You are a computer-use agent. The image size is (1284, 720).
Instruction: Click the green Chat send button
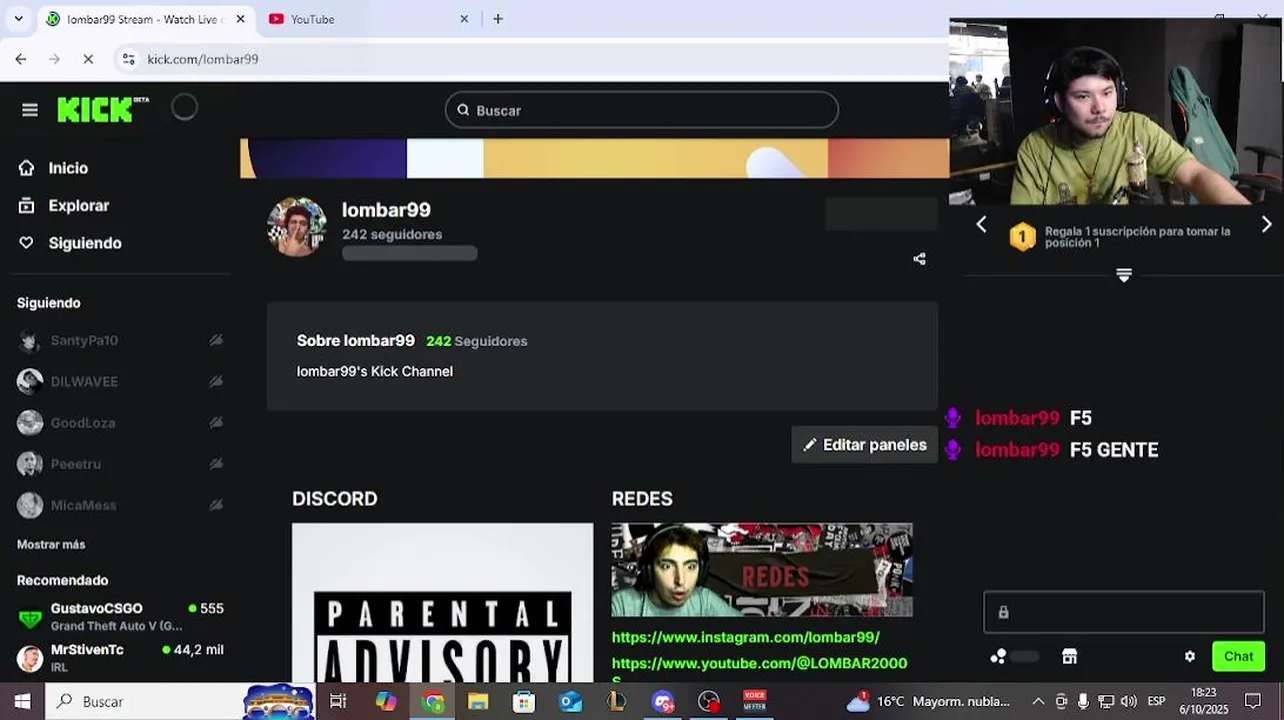pyautogui.click(x=1238, y=656)
